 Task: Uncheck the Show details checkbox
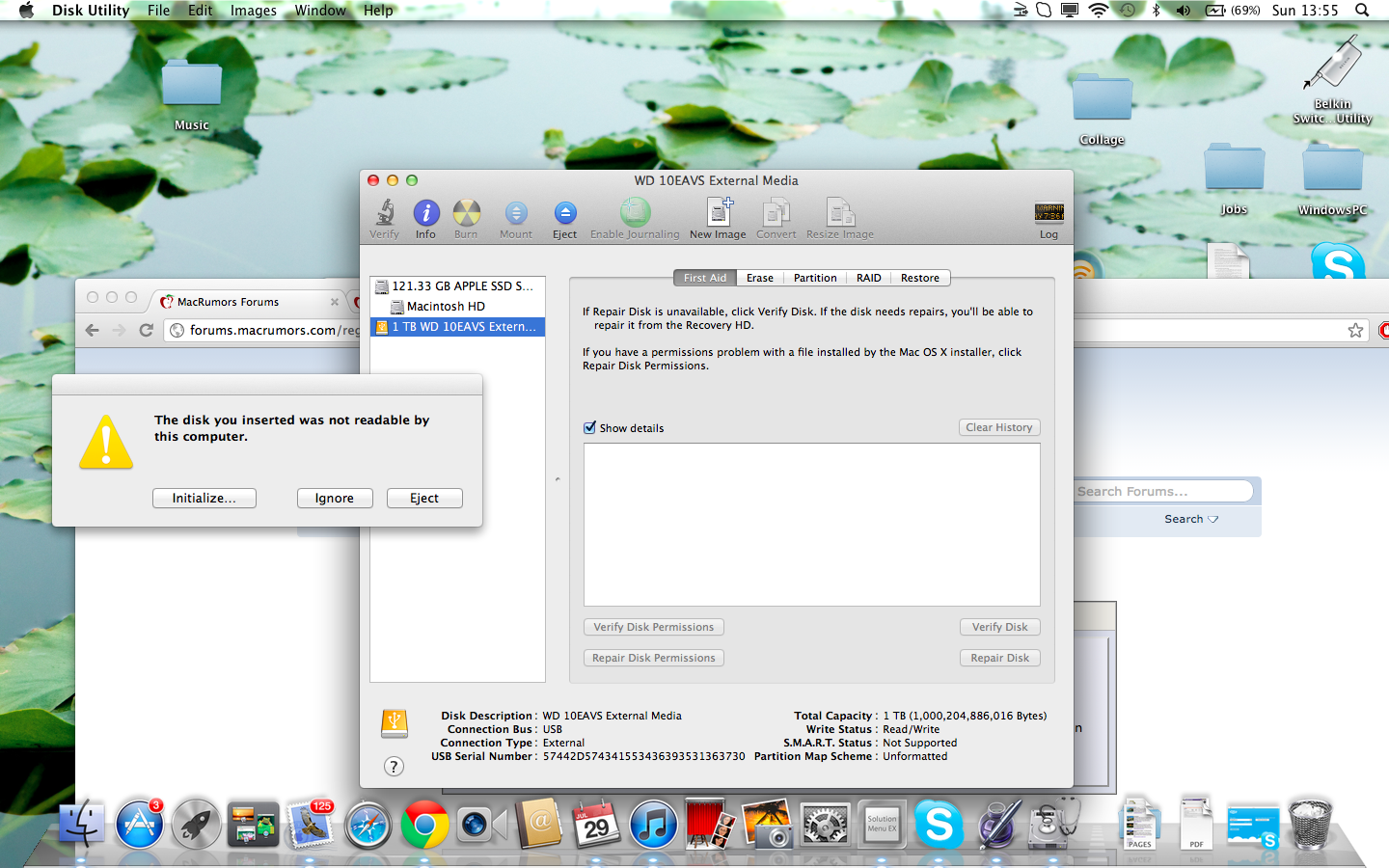(x=589, y=427)
